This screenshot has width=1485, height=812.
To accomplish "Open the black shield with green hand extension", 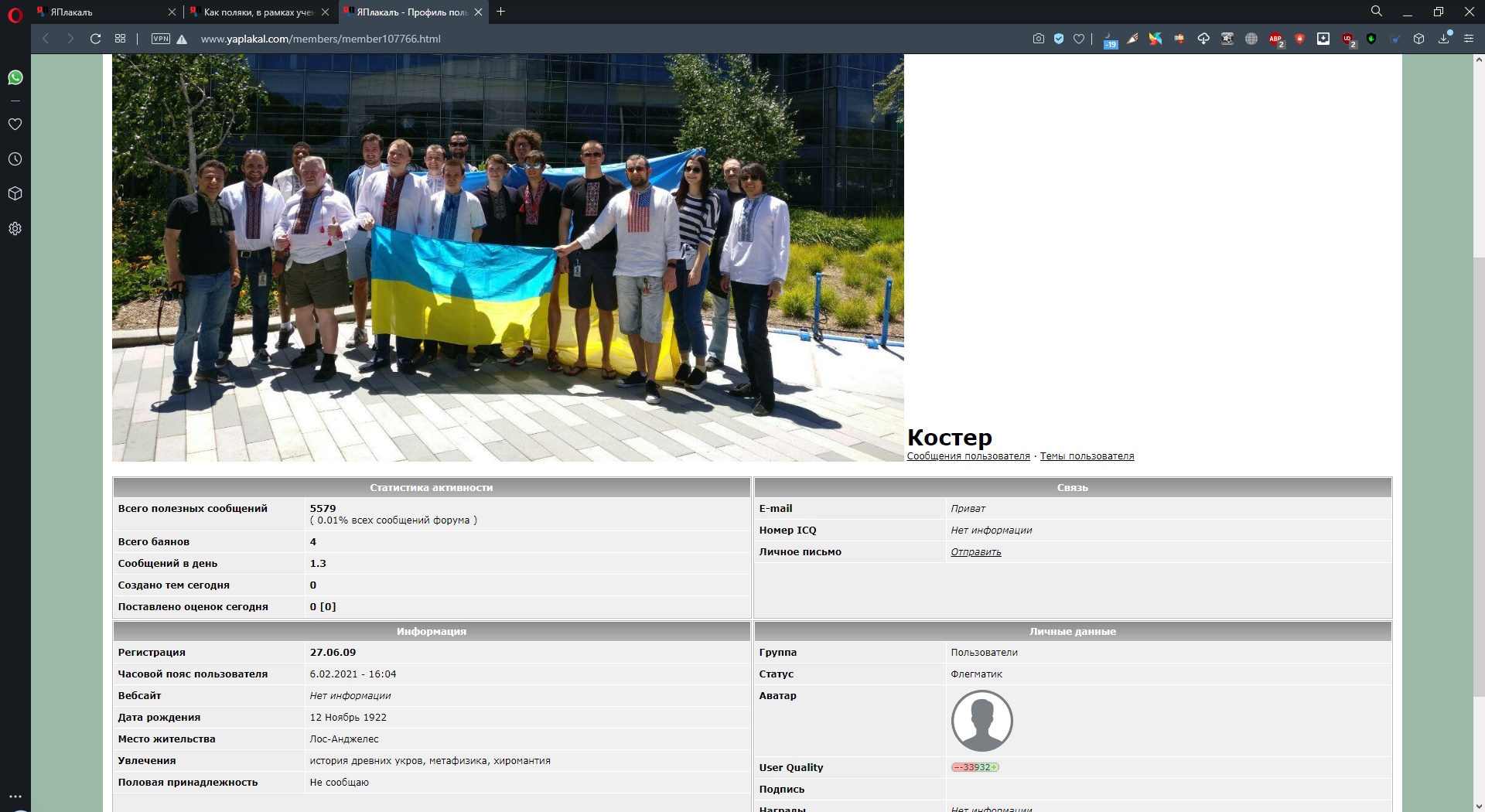I will [x=1371, y=39].
